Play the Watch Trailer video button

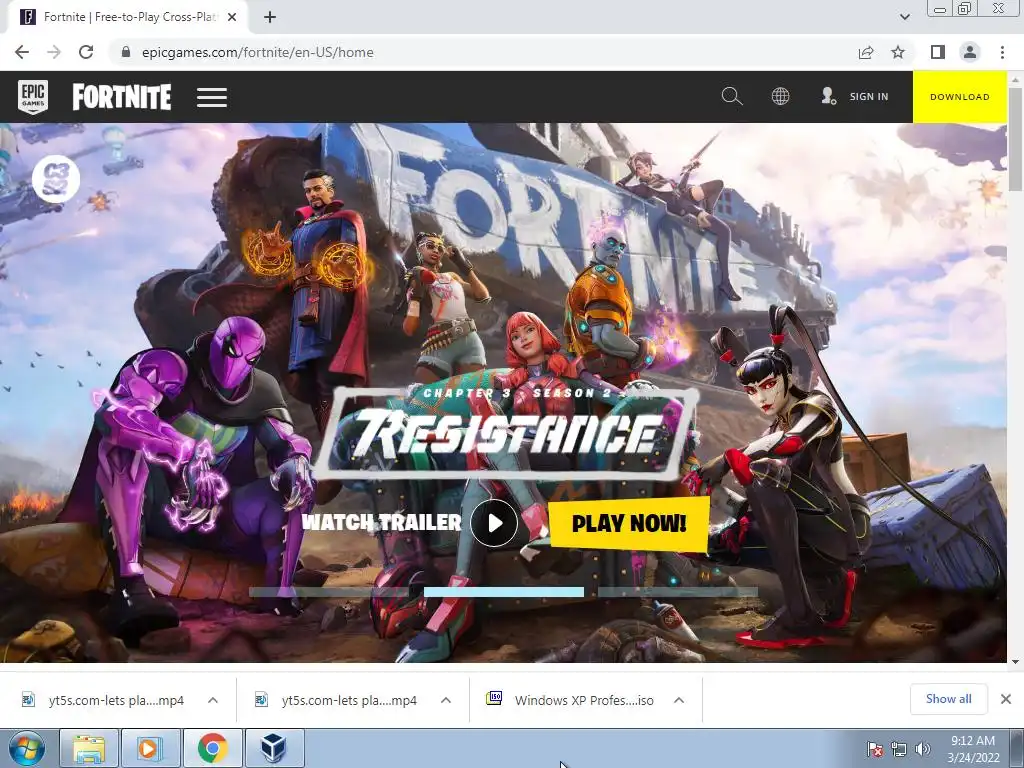point(494,523)
